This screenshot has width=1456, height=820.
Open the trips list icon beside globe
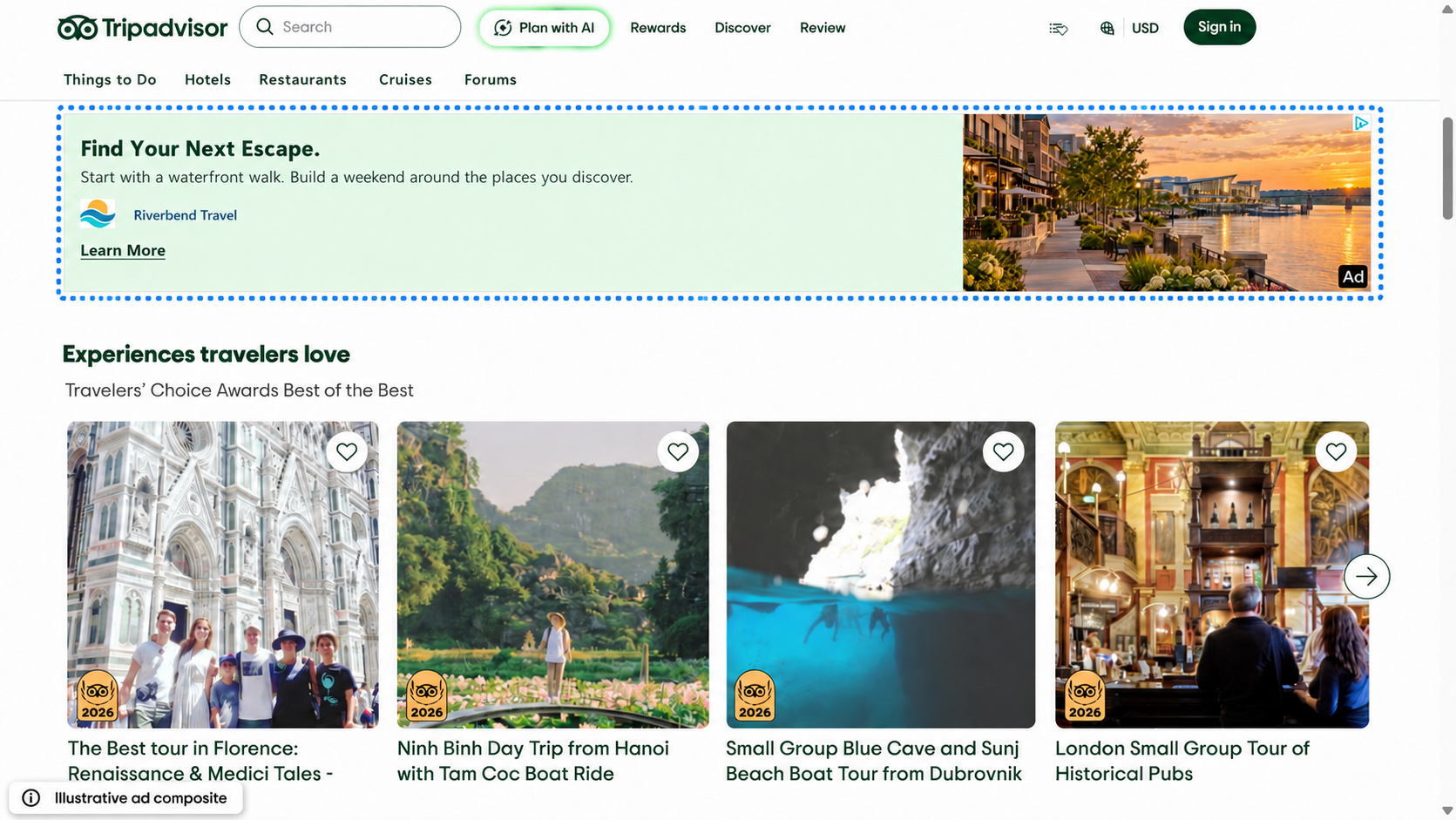[x=1058, y=29]
